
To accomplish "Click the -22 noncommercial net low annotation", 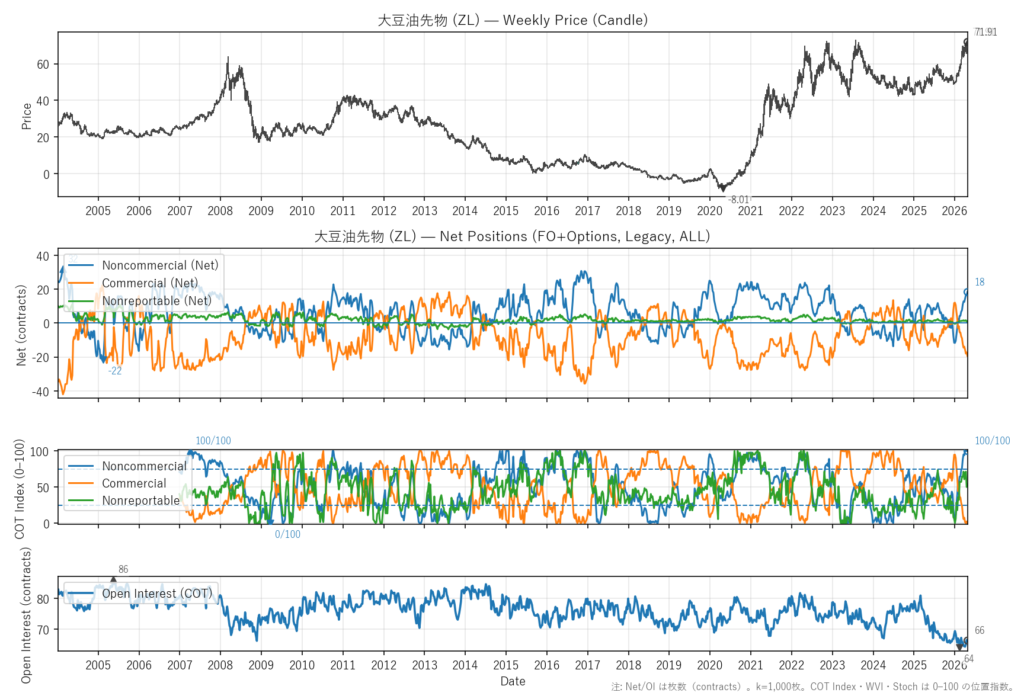I will [x=115, y=371].
